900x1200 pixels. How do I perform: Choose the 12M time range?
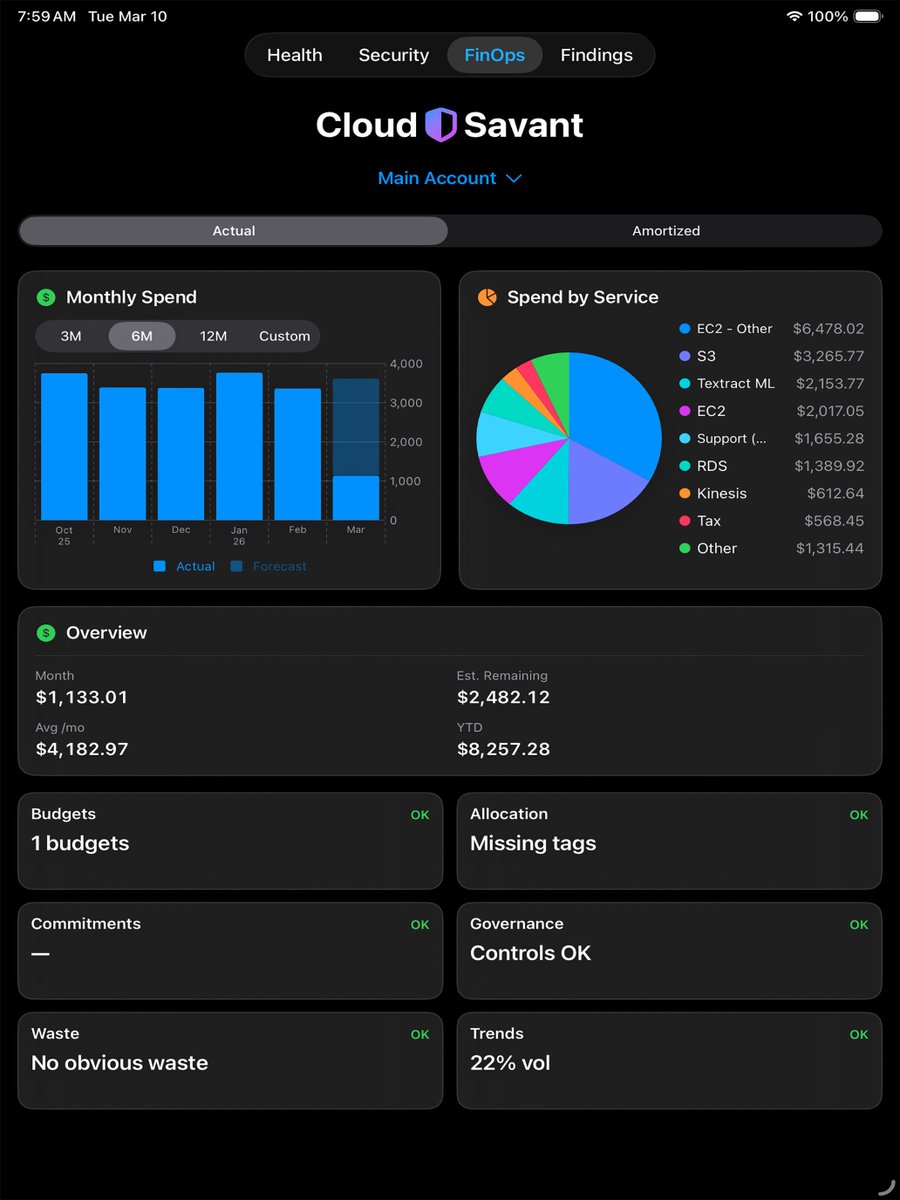[x=213, y=336]
